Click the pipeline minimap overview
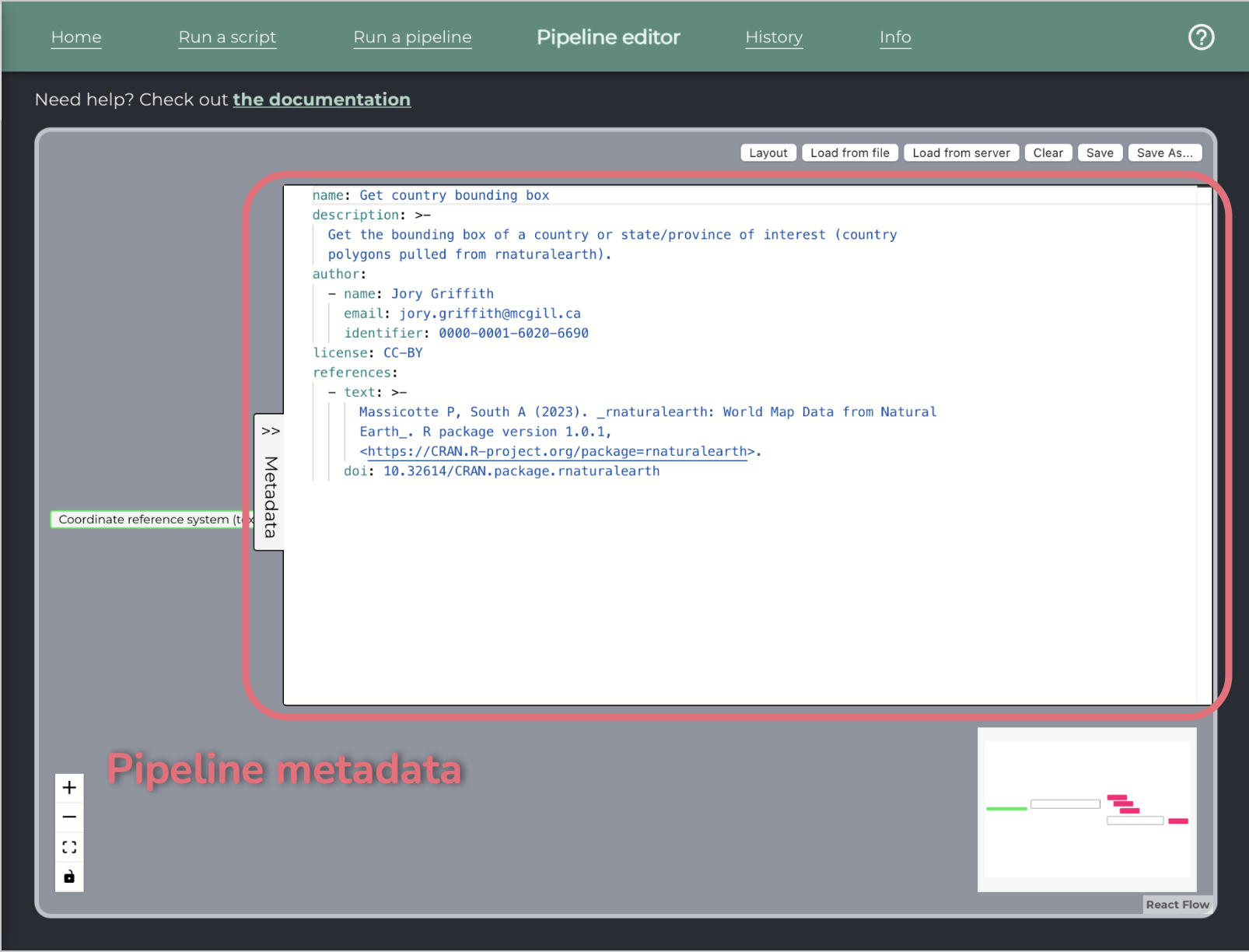The image size is (1249, 952). [x=1086, y=810]
